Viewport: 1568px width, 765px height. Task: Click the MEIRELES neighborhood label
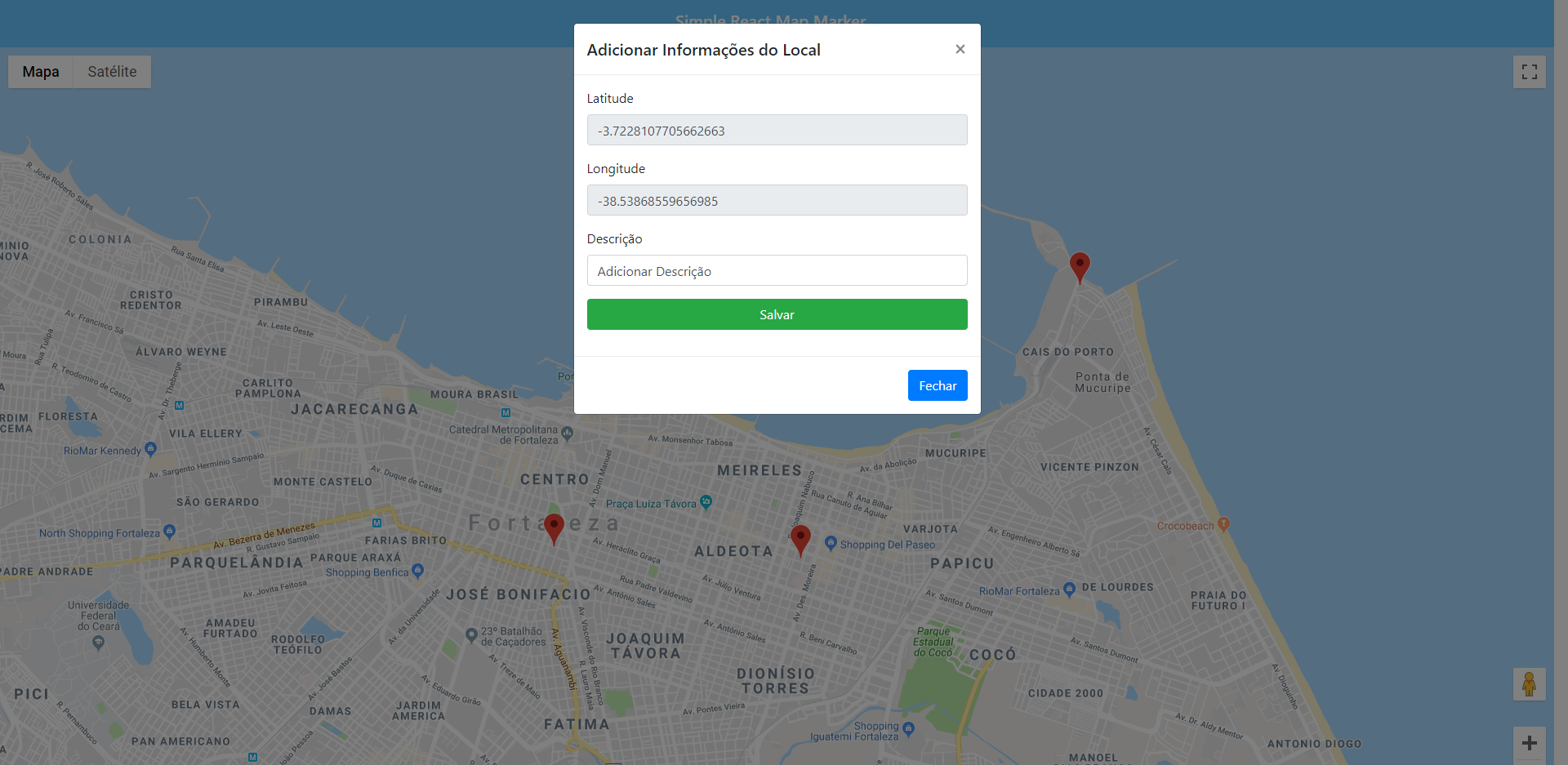[759, 470]
